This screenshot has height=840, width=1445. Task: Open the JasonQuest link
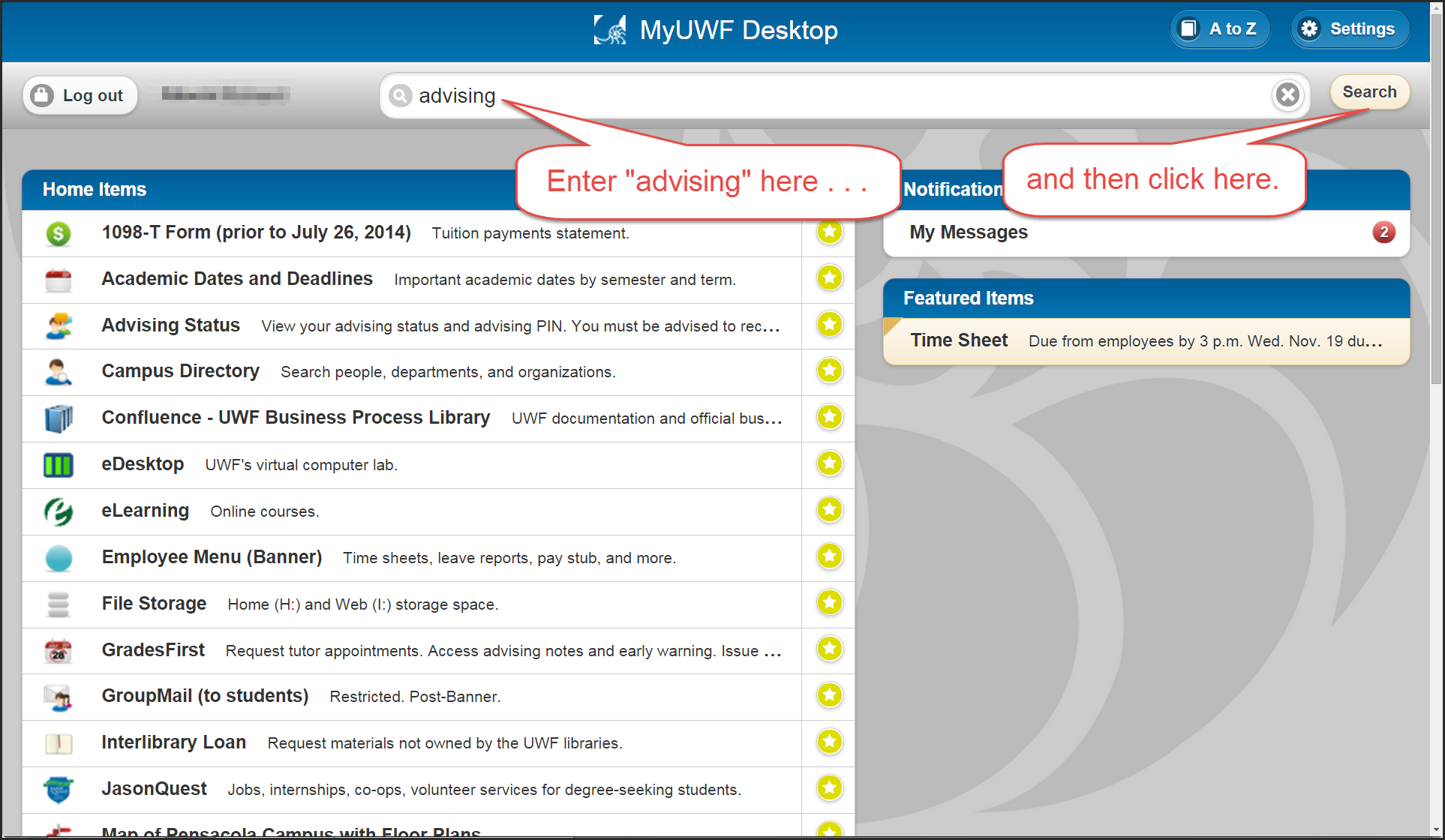(x=154, y=789)
